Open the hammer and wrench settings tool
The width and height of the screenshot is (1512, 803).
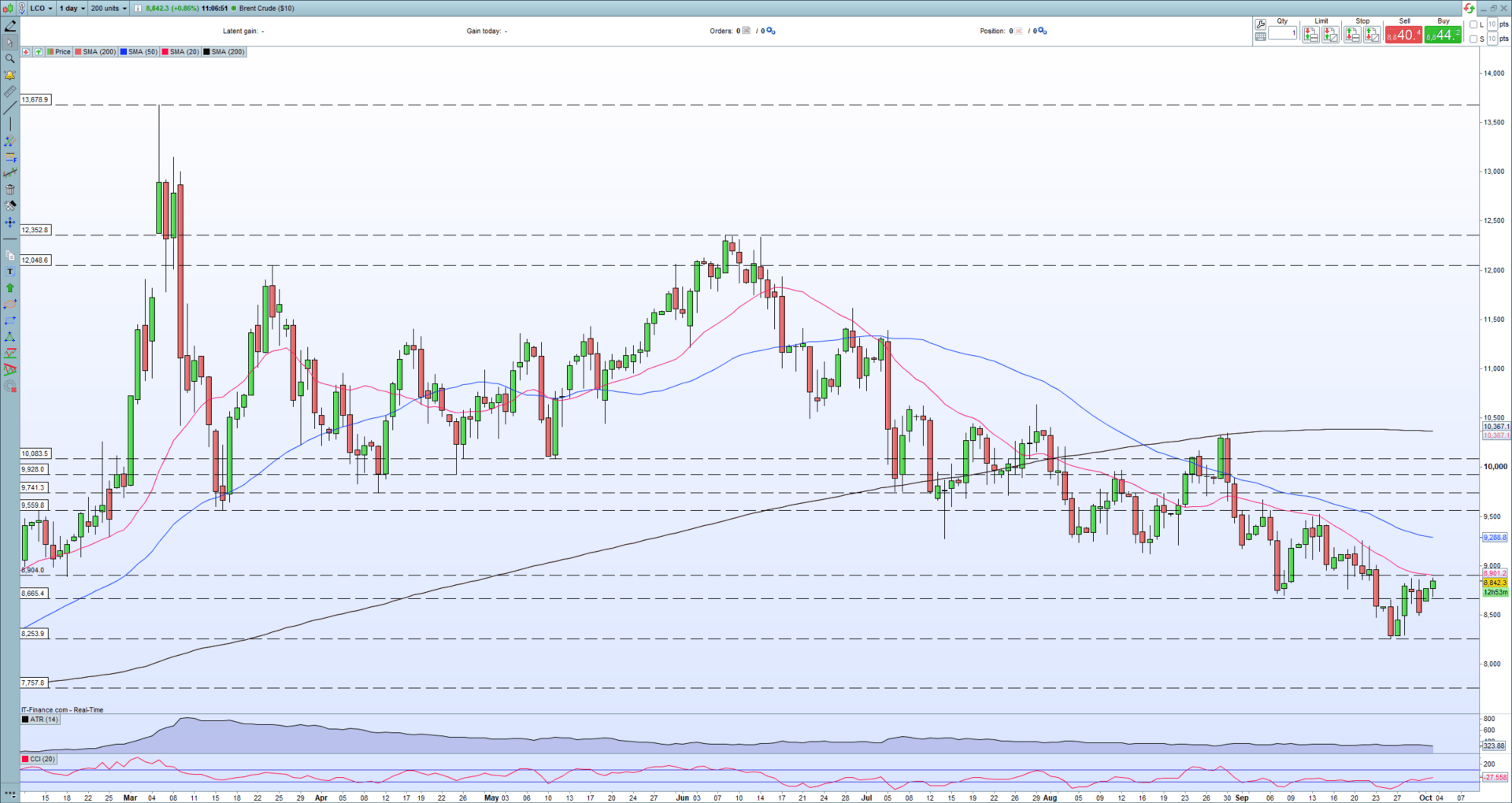(10, 205)
